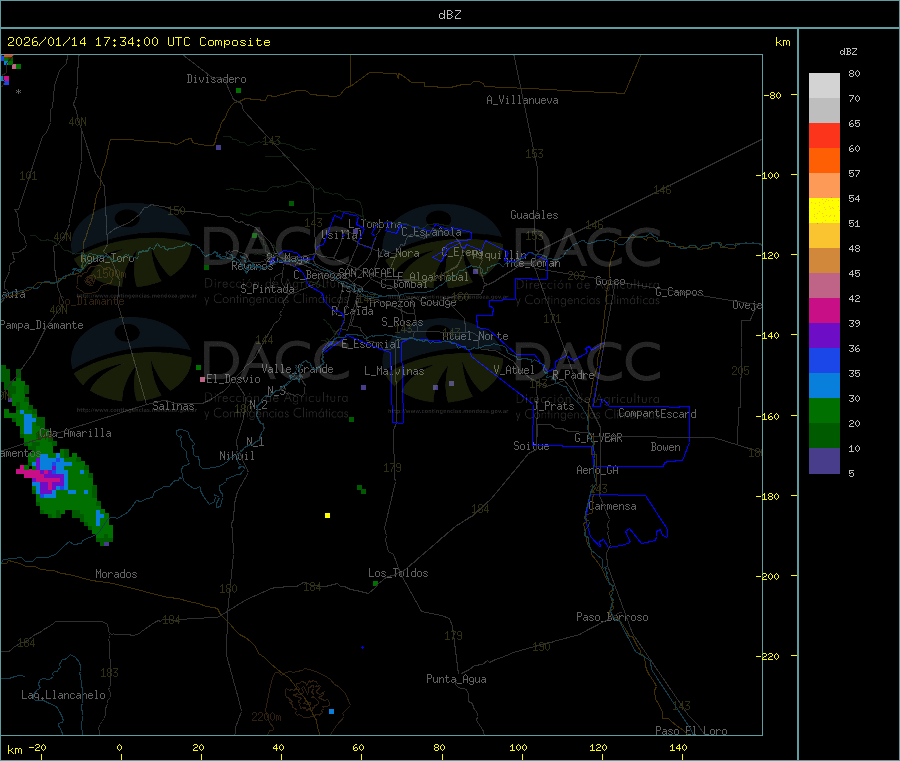Click the Nihuil location label
This screenshot has height=761, width=900.
(237, 456)
